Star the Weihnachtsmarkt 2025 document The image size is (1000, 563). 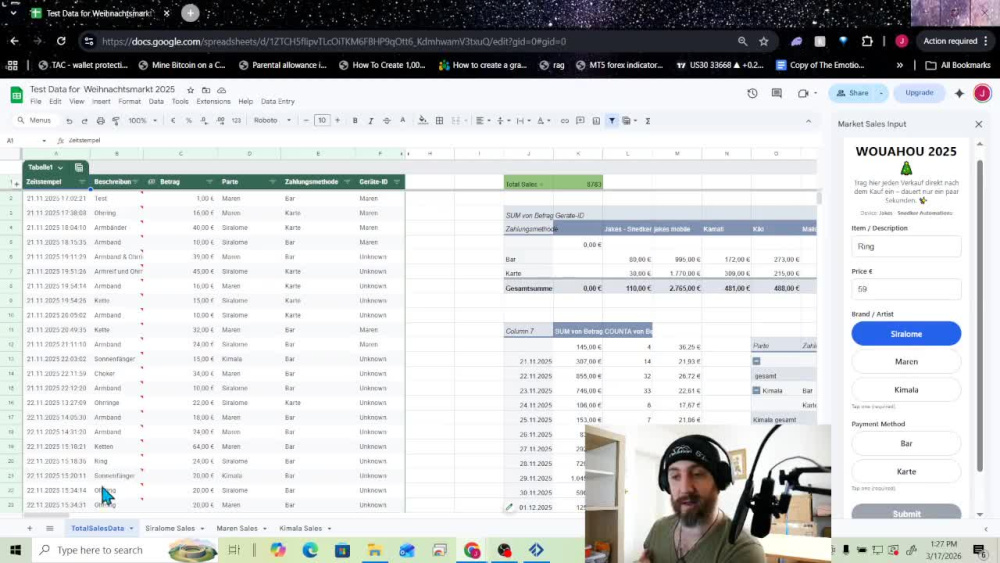[190, 91]
